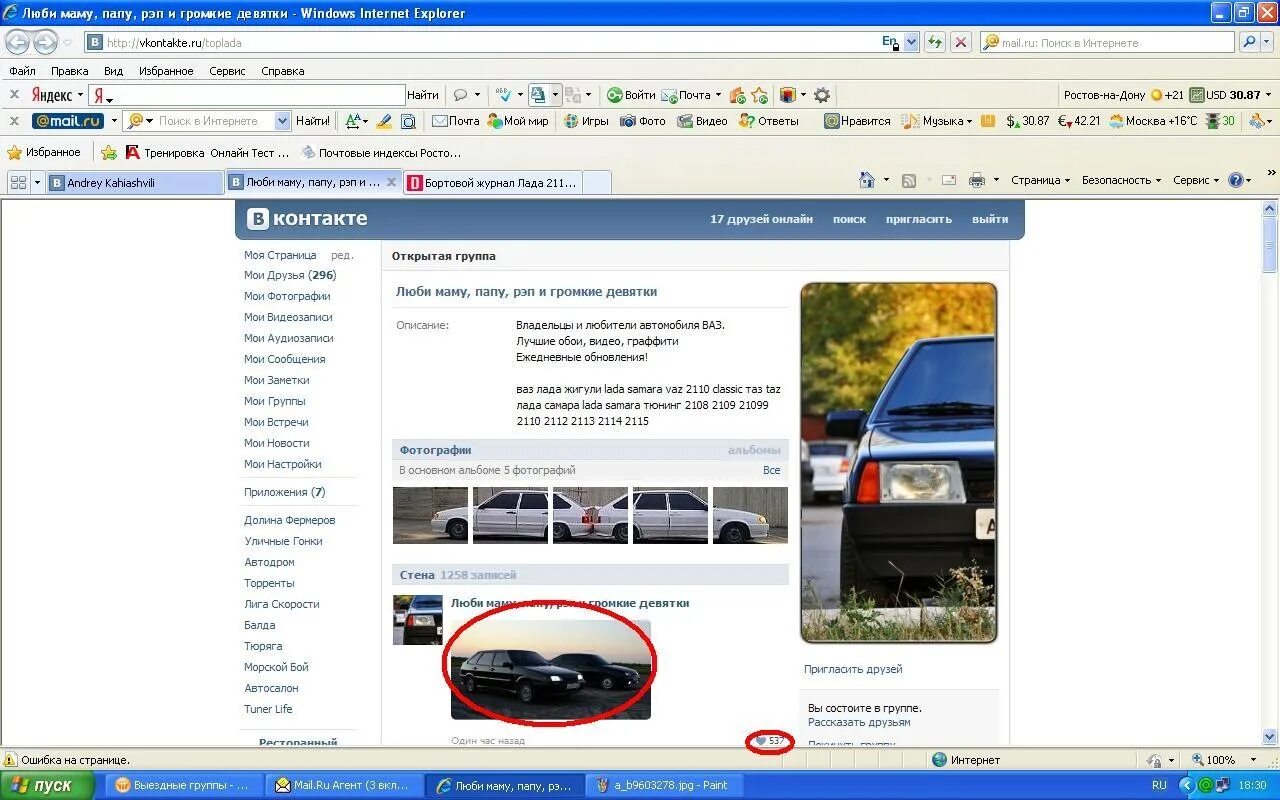Screen dimensions: 1280x800
Task: Click the RSS feeds icon
Action: coord(909,180)
